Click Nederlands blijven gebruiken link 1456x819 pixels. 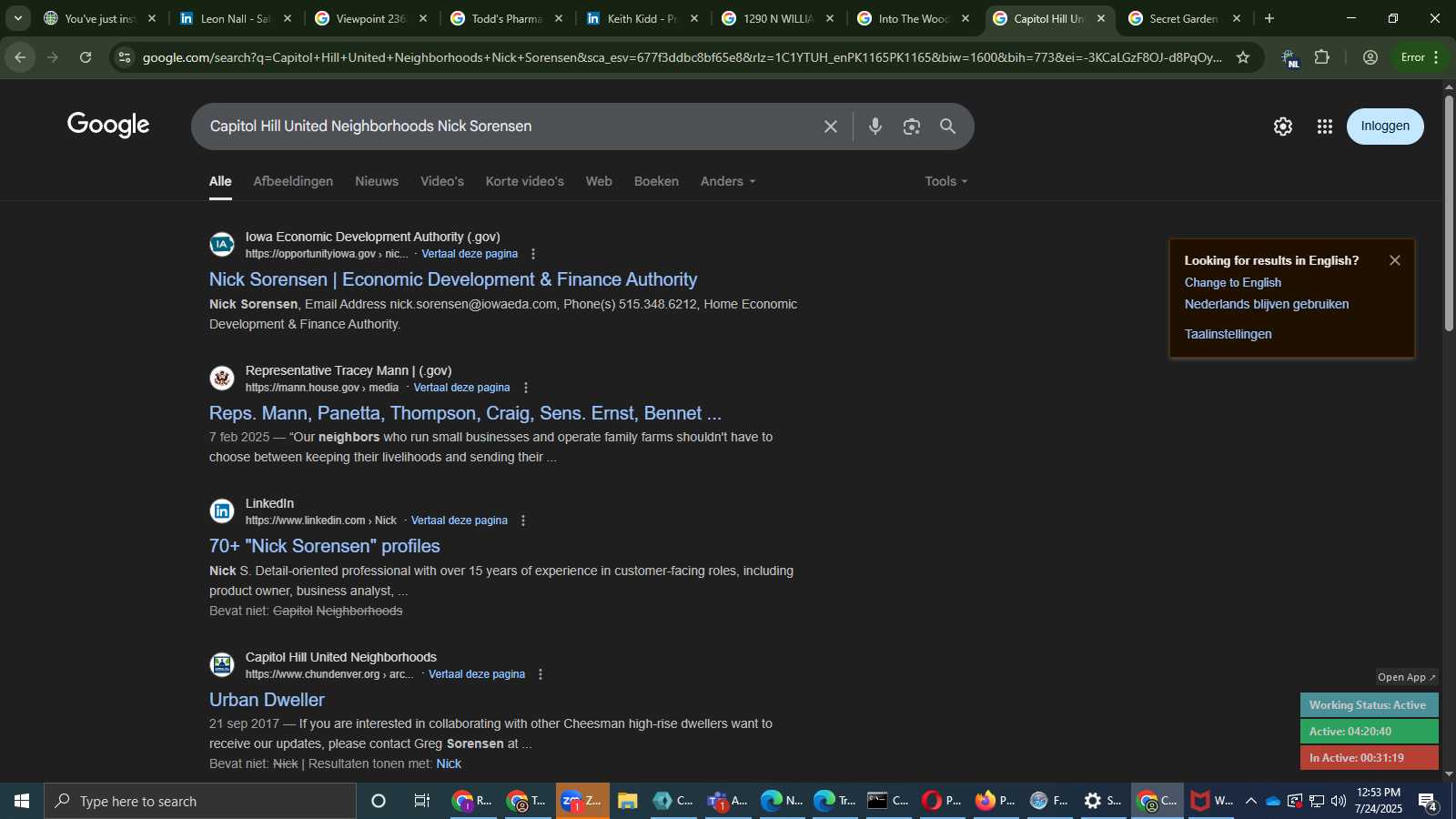pos(1267,305)
